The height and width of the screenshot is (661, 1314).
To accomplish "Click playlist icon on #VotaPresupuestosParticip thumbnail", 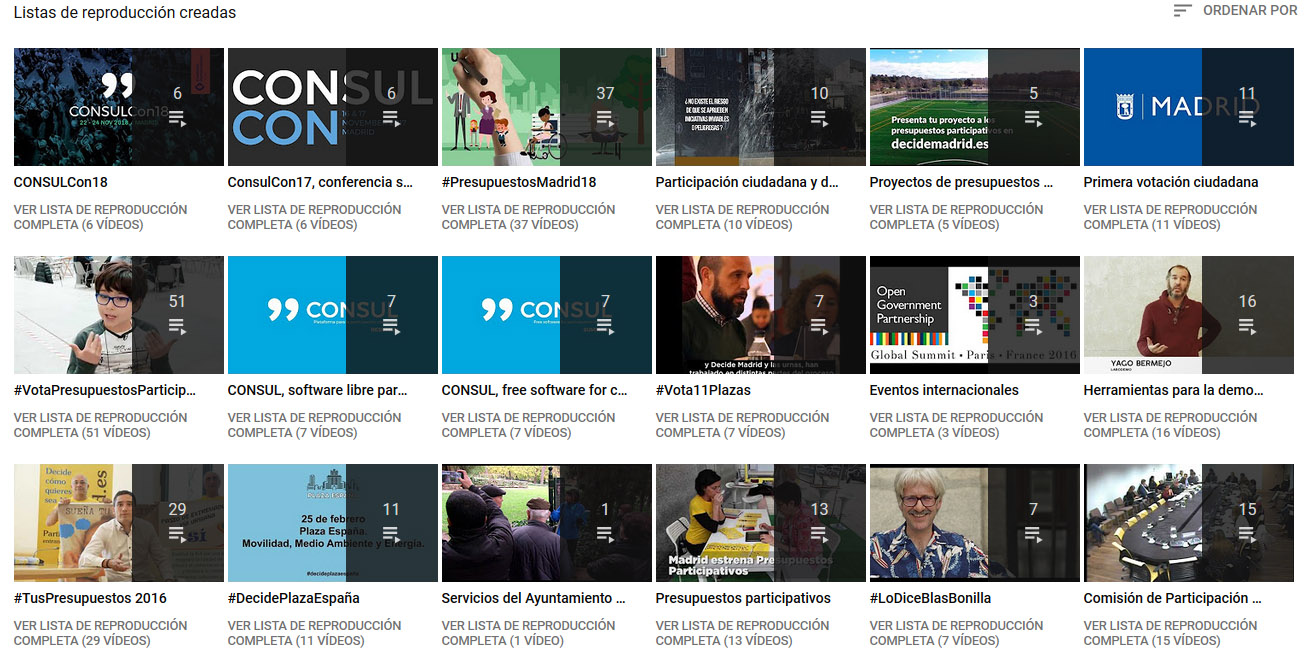I will 177,326.
